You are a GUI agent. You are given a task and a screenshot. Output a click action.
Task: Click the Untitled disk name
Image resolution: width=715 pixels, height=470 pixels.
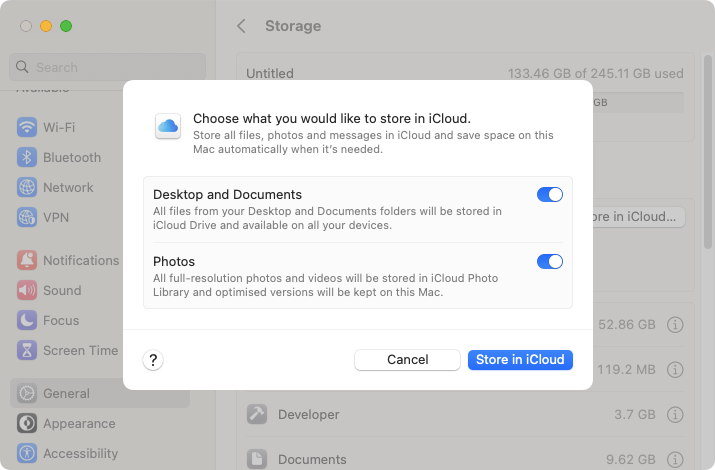point(270,73)
